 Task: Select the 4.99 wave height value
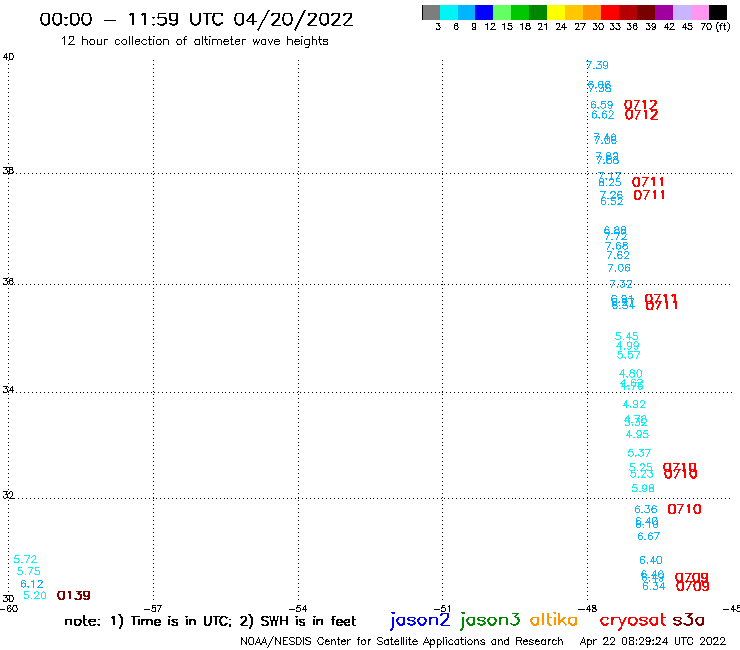[628, 346]
